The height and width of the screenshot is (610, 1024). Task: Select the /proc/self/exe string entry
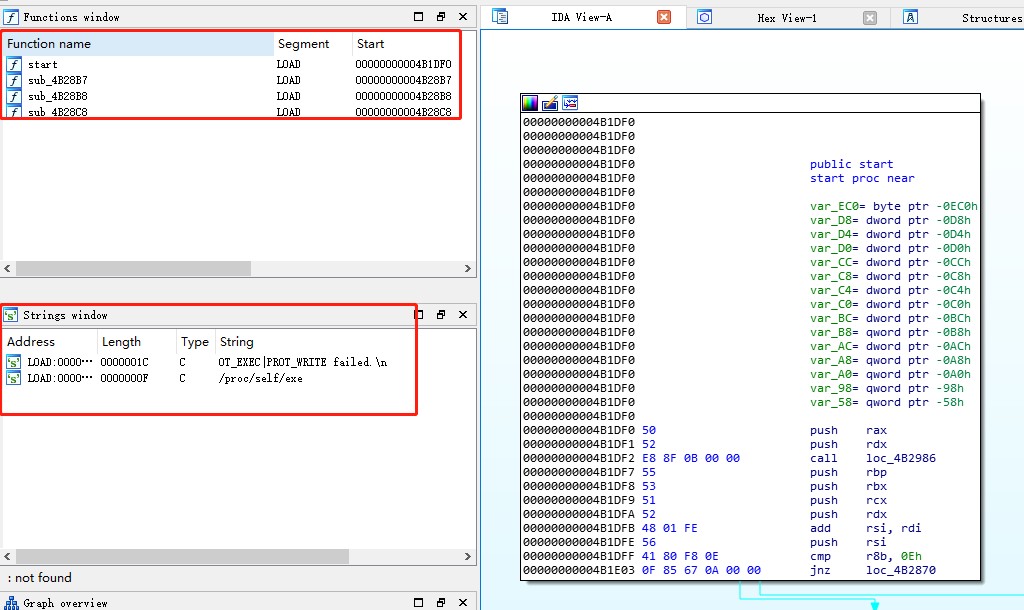[x=260, y=378]
